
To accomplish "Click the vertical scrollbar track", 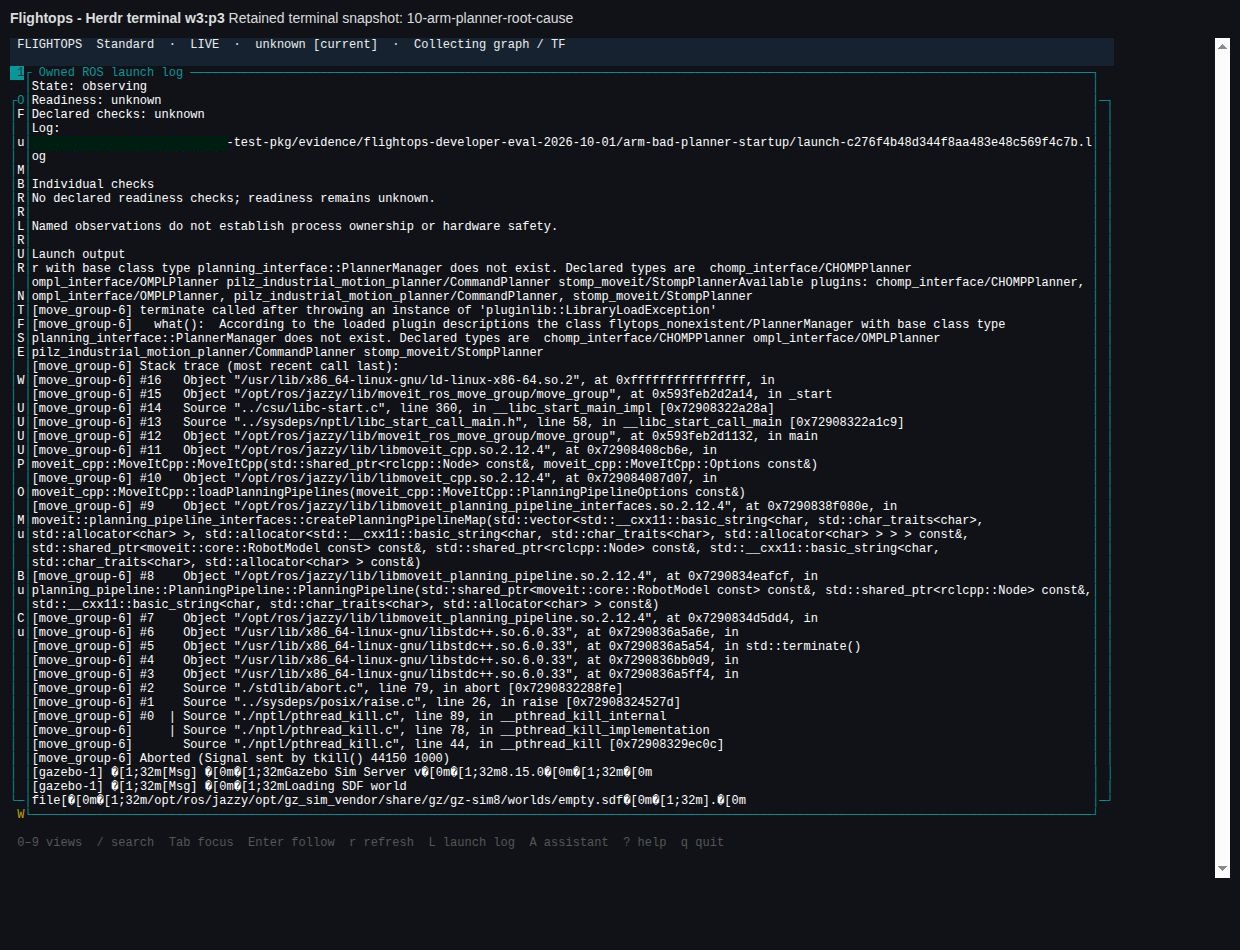I will (x=1222, y=458).
